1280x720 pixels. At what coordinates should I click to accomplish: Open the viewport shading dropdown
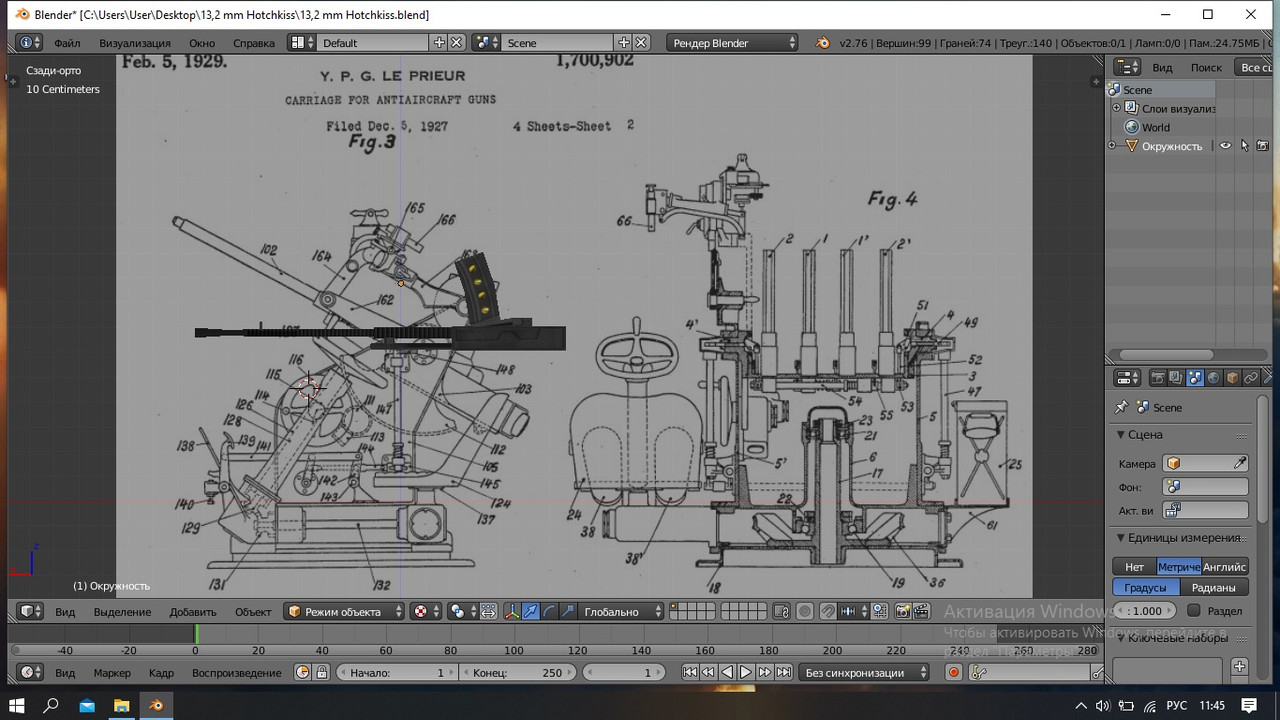point(426,612)
